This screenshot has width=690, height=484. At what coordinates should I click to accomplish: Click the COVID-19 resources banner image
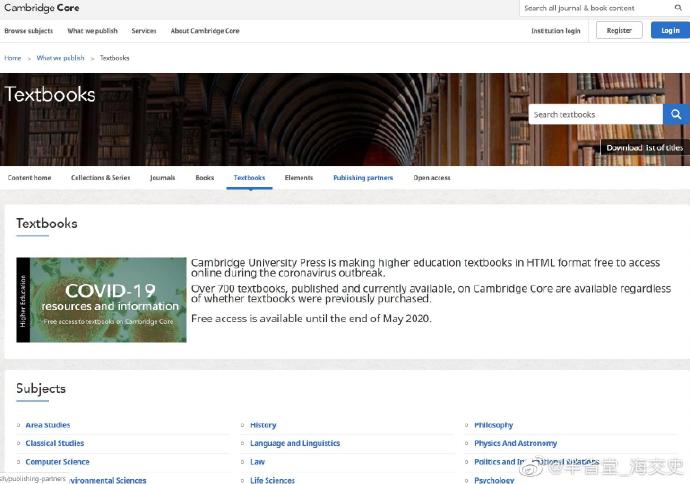coord(102,300)
